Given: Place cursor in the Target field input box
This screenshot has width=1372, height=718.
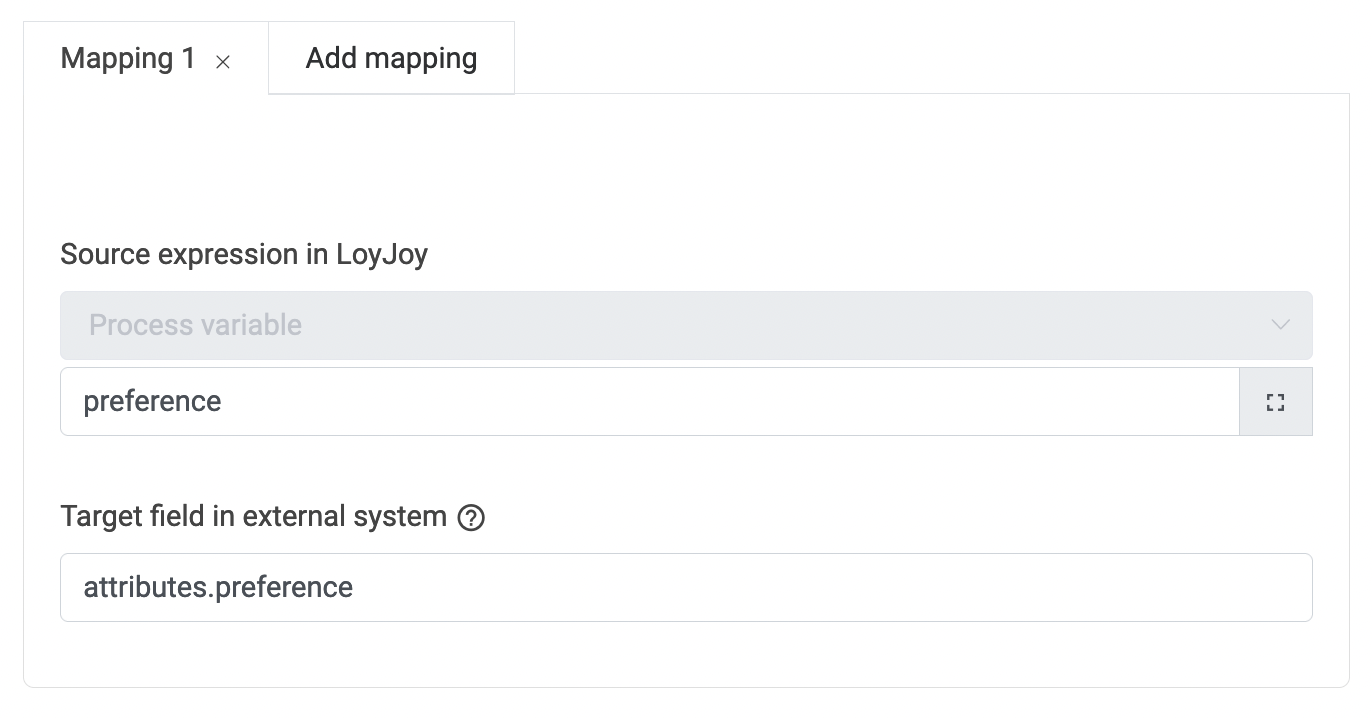Looking at the screenshot, I should click(x=685, y=587).
